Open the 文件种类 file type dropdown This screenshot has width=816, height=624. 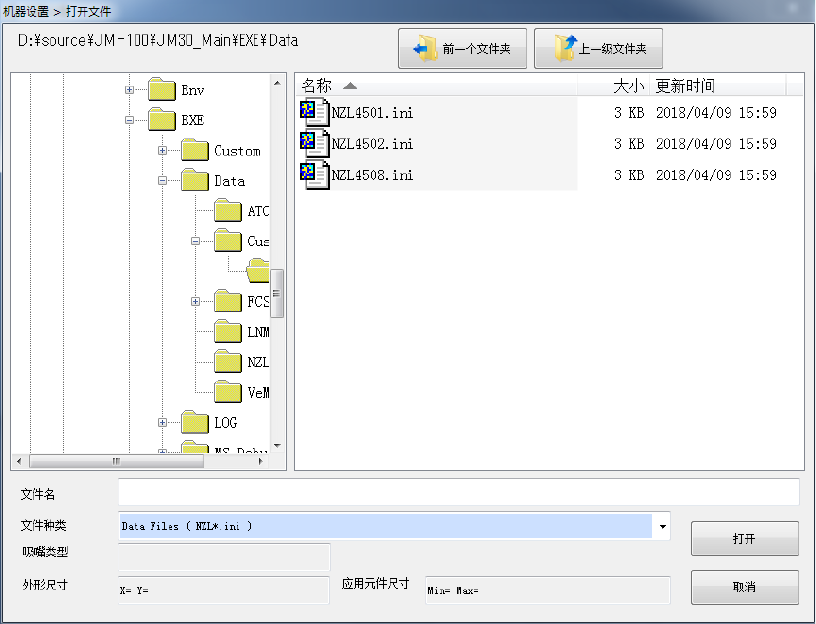click(x=662, y=526)
